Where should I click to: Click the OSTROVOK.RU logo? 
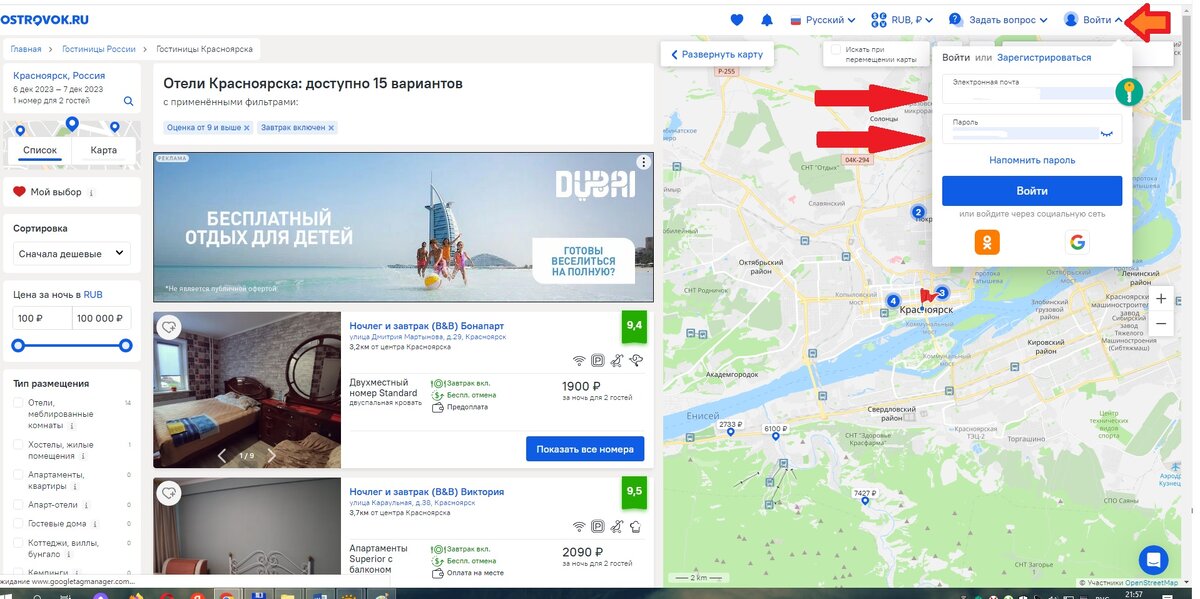[45, 19]
